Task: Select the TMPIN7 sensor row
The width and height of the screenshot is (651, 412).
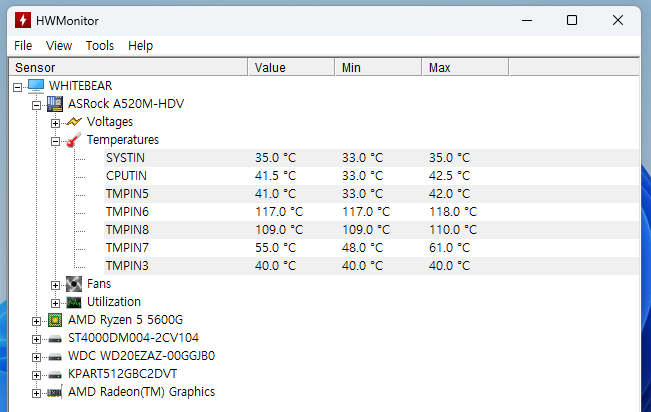Action: coord(371,248)
